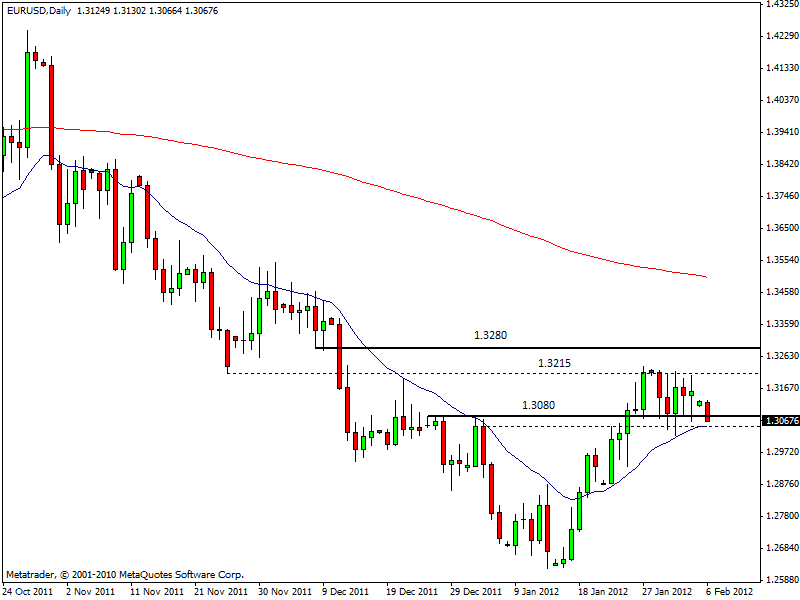Click the 1.43250 price on the axis
This screenshot has width=800, height=600.
coord(780,4)
